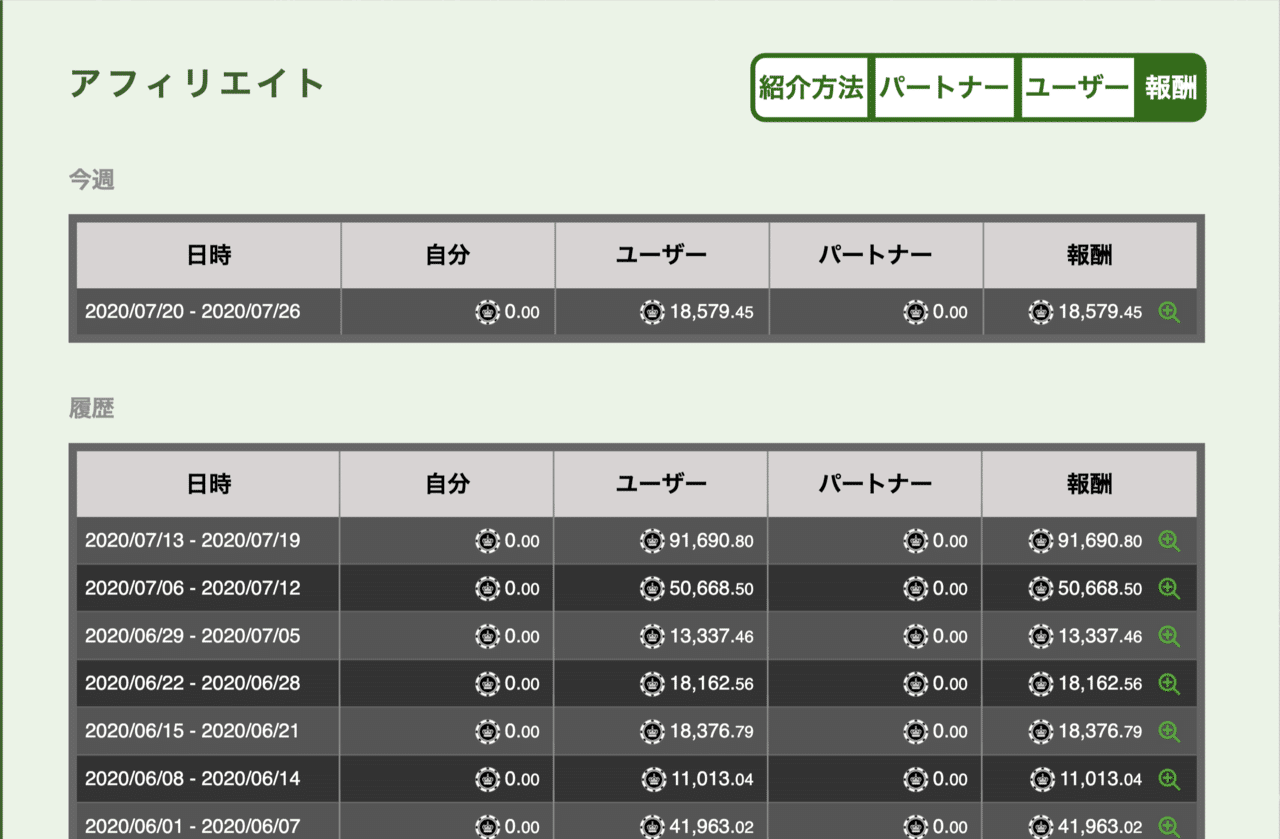
Task: Click chip icon beside user value 11,013.04
Action: coord(652,779)
